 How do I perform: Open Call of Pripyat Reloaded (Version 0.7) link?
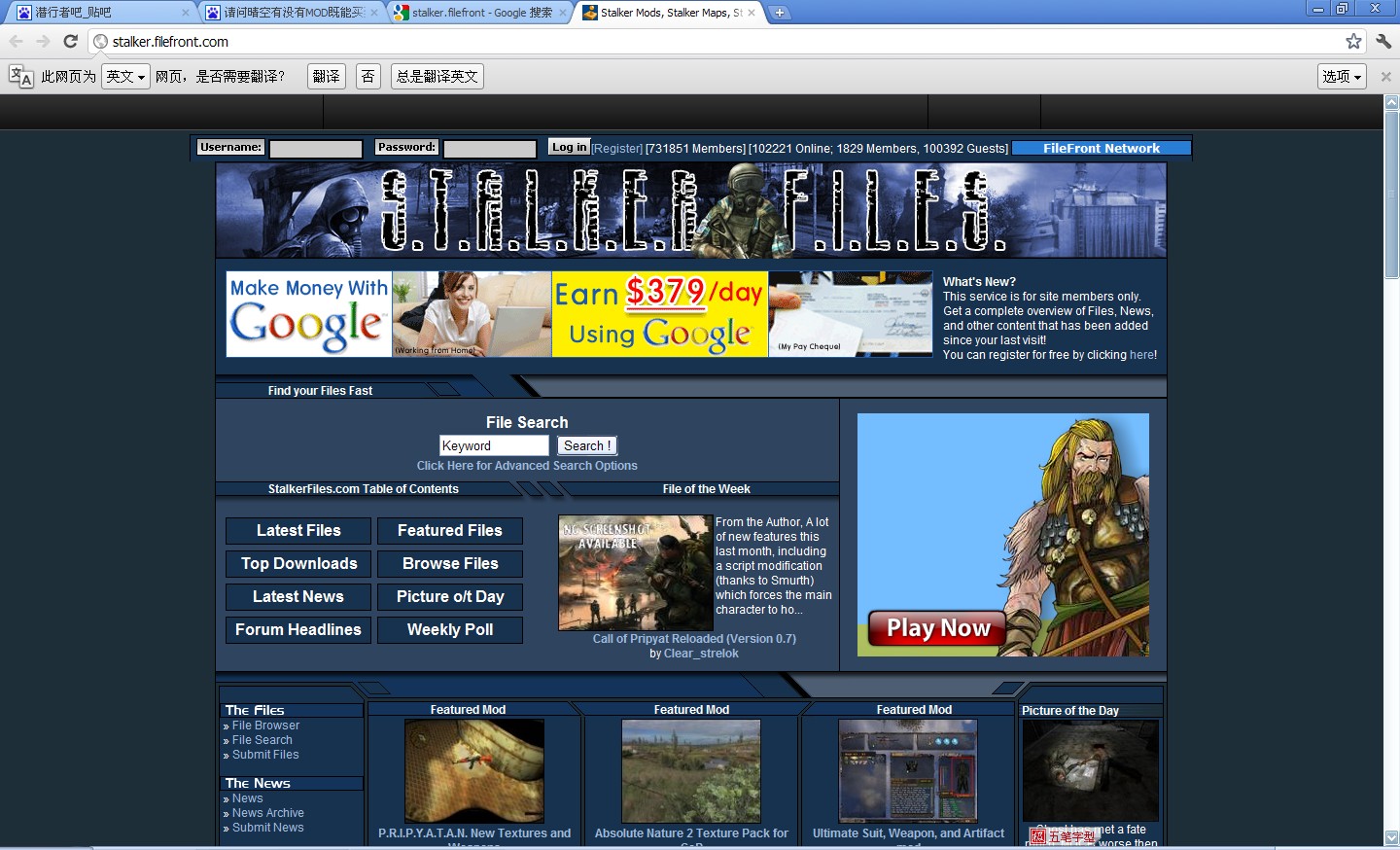click(694, 639)
